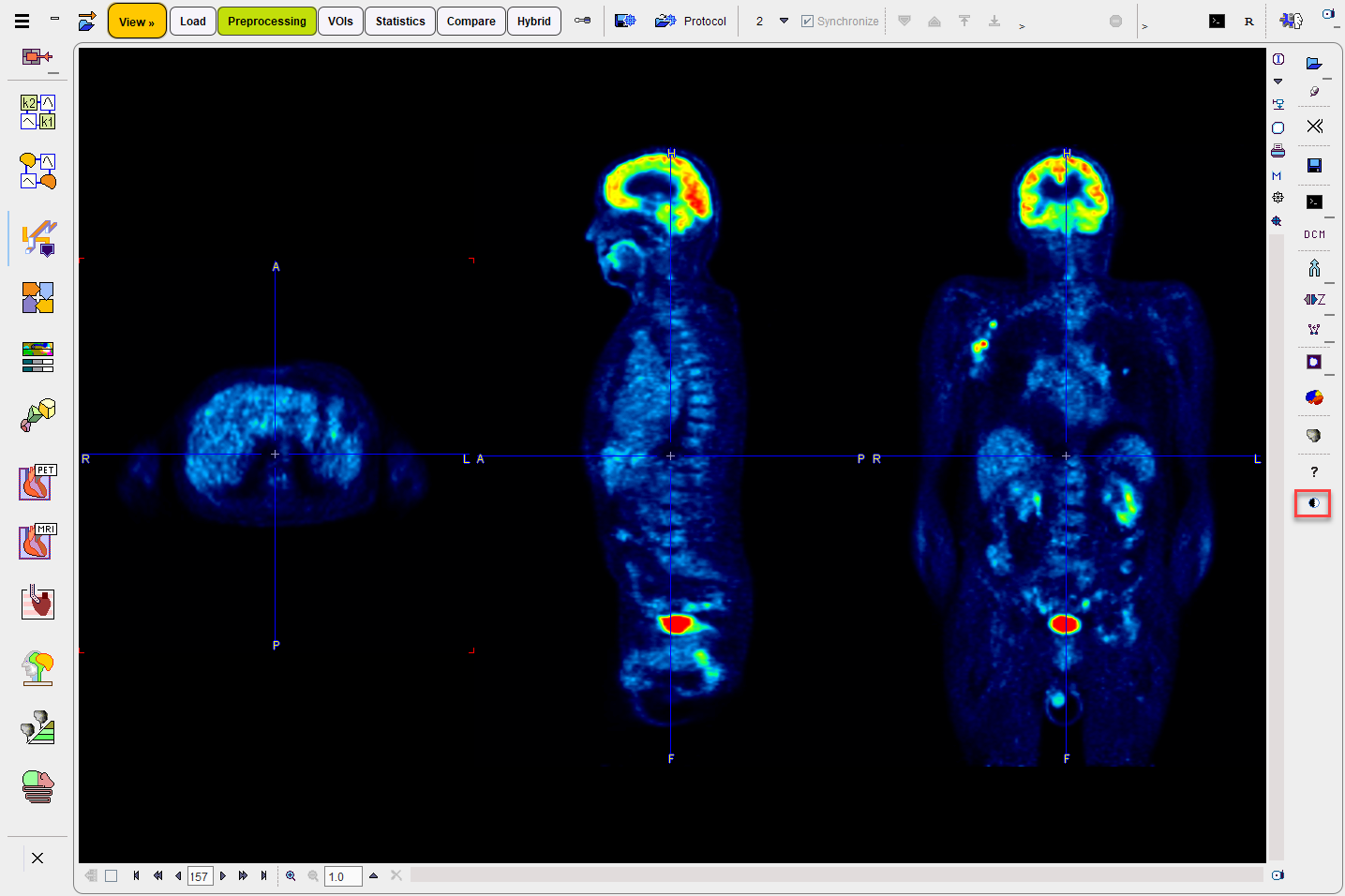The image size is (1345, 896).
Task: Open the ROI square icon in the right panel
Action: click(1314, 362)
